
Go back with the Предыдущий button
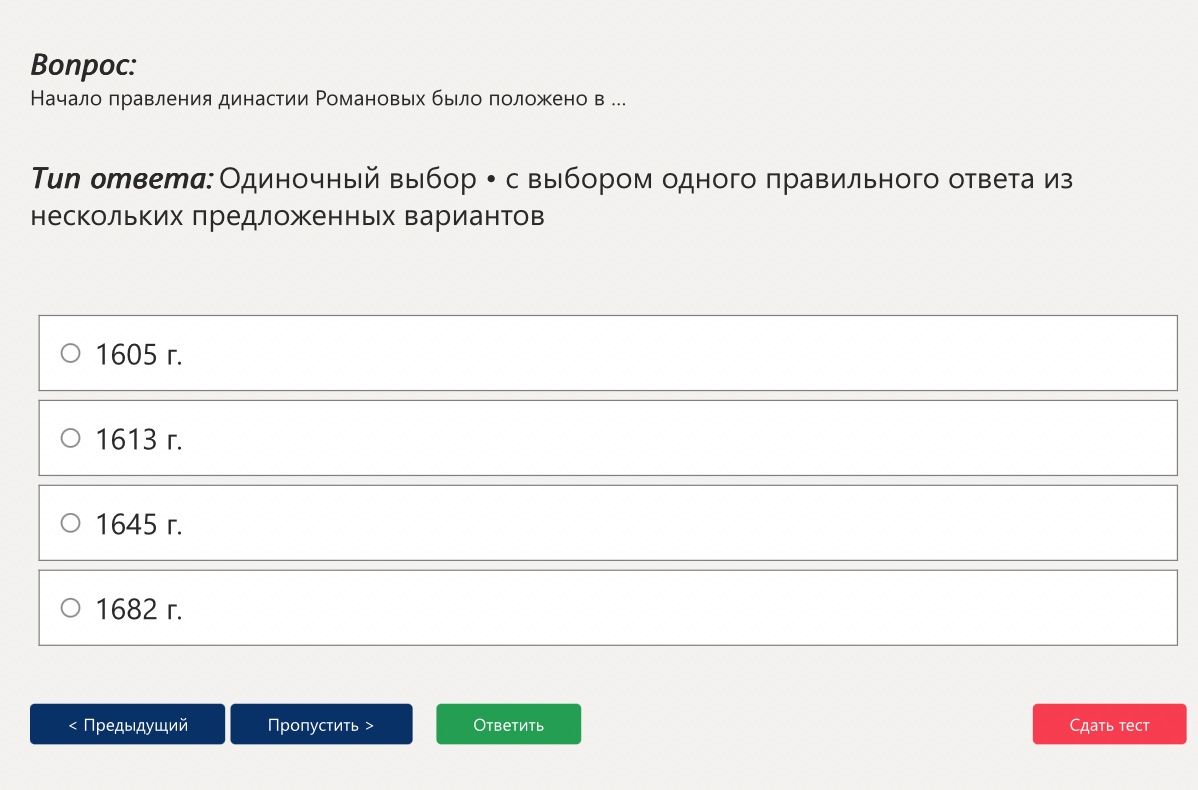coord(128,724)
